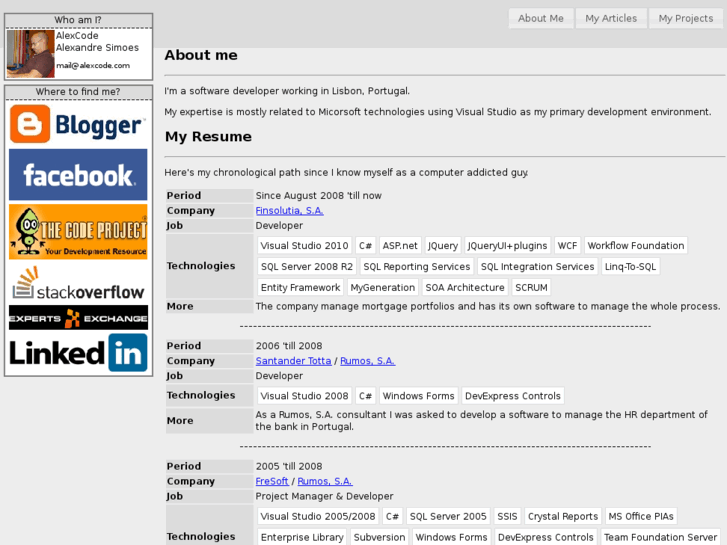The image size is (727, 545).
Task: Open the LinkedIn logo link
Action: click(x=78, y=353)
